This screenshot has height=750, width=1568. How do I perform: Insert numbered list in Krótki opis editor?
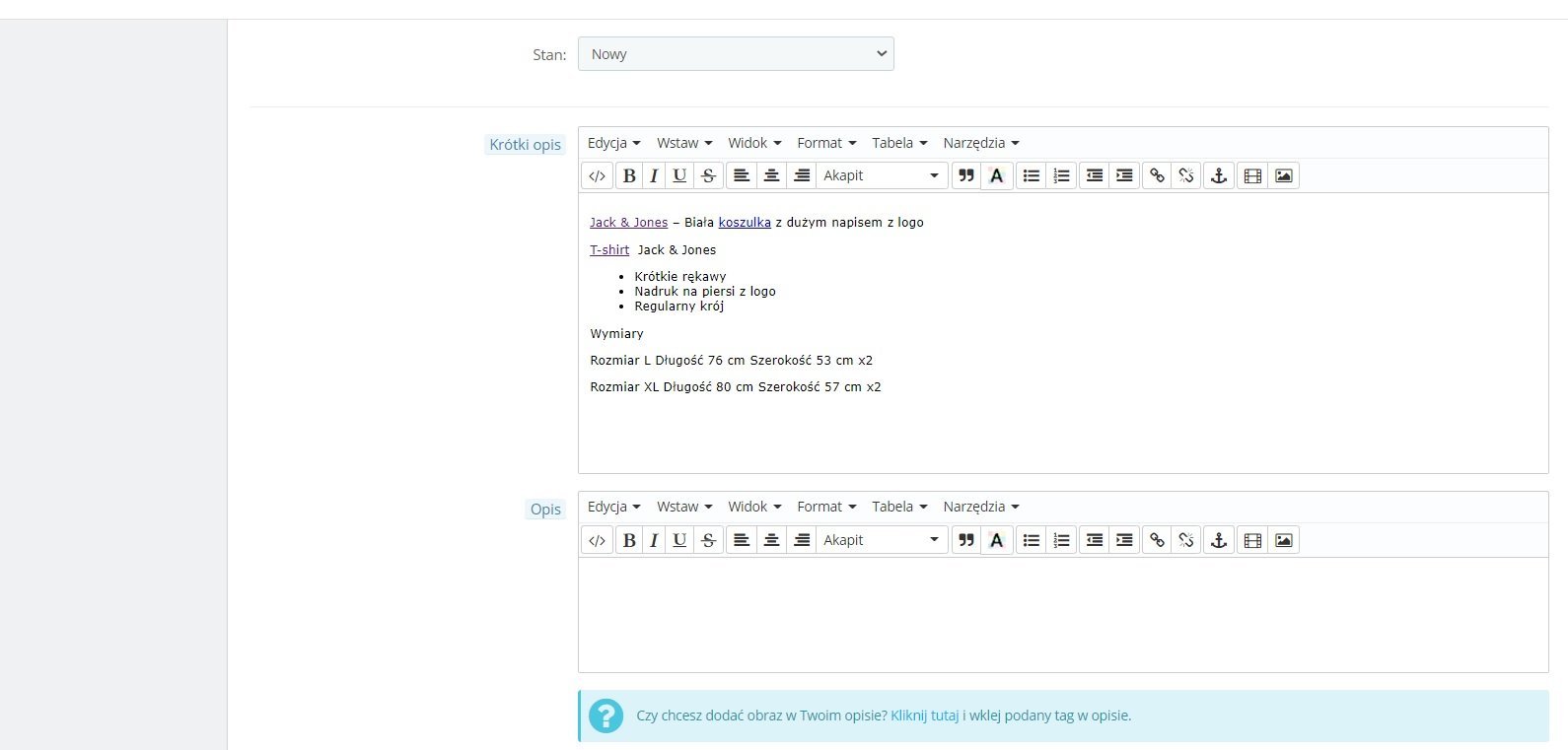[x=1061, y=175]
